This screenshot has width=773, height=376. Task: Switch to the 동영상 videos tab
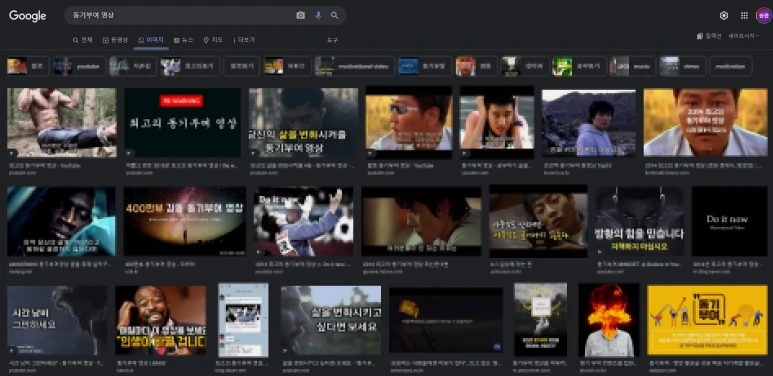pos(115,40)
